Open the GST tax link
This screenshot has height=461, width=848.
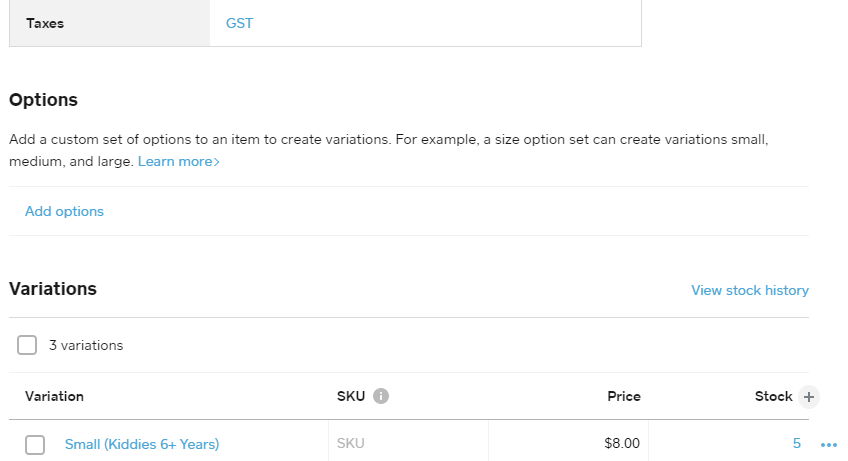click(240, 22)
